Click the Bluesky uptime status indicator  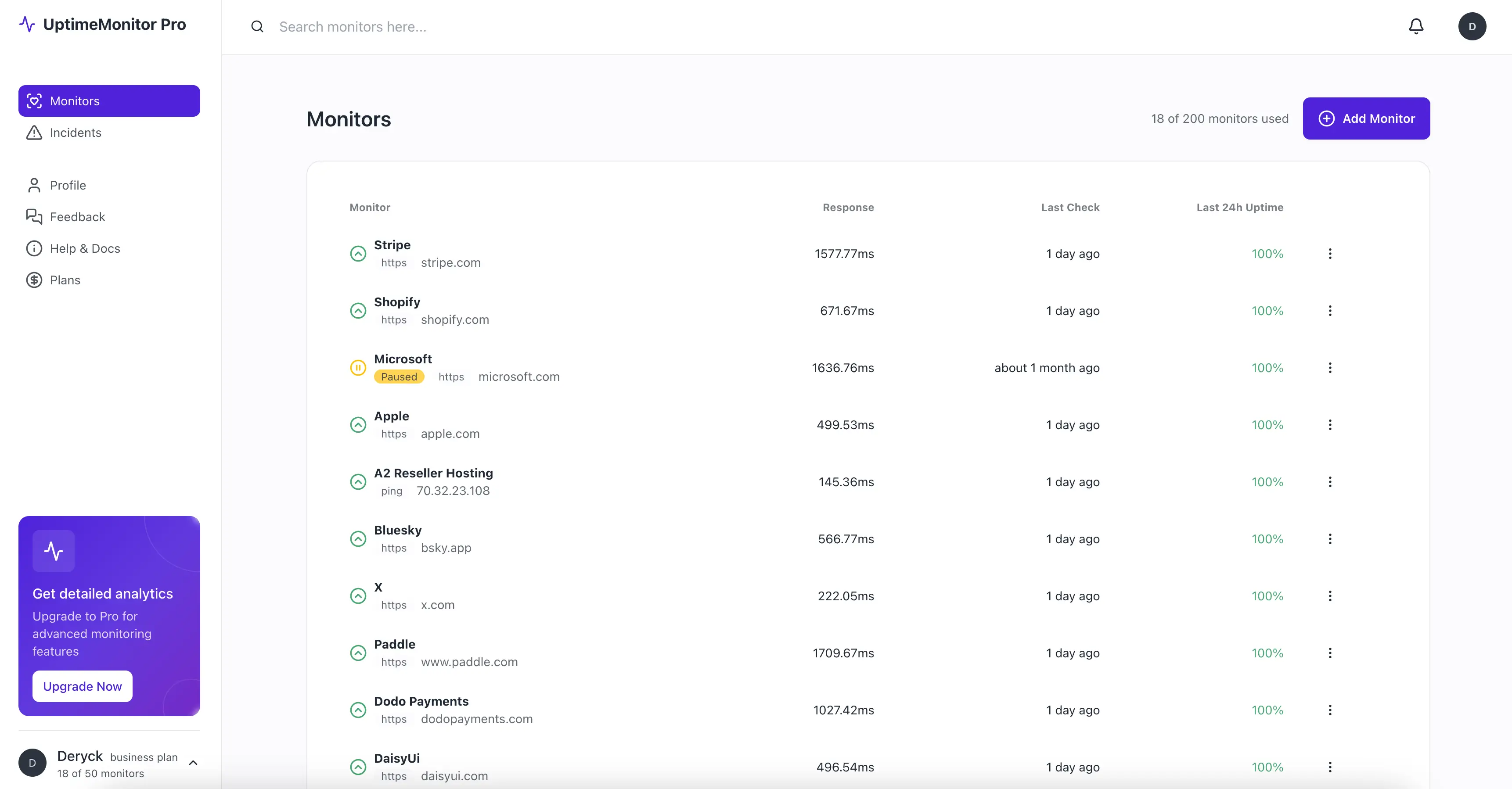coord(358,538)
